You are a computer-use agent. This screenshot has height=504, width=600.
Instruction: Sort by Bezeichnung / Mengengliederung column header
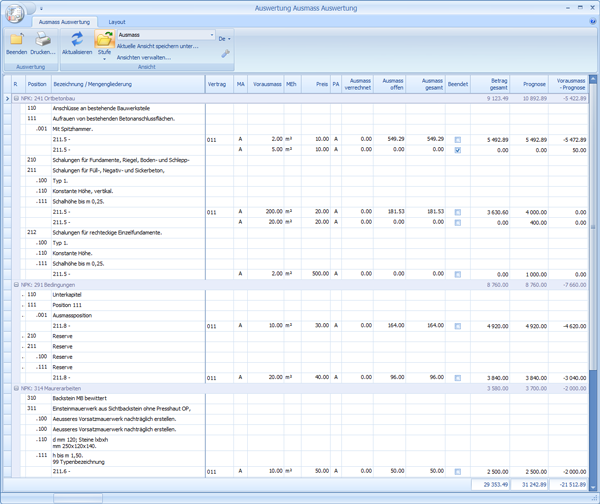[128, 84]
